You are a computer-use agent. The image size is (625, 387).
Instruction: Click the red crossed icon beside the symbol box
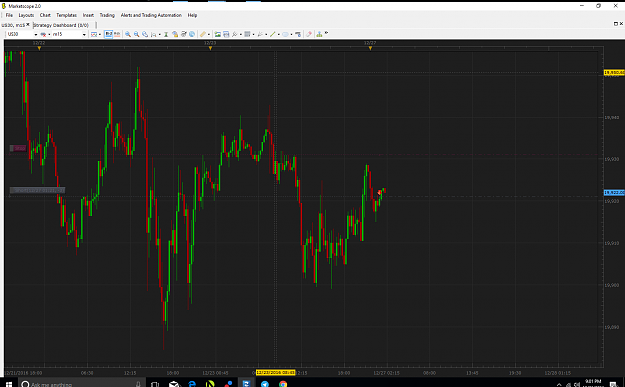coord(43,34)
